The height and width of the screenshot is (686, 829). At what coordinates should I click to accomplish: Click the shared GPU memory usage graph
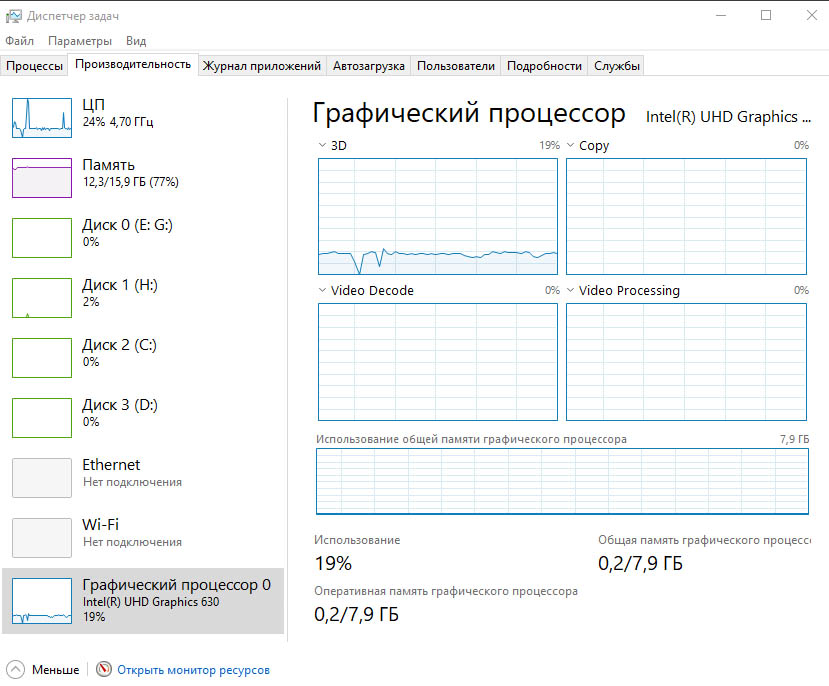tap(562, 480)
